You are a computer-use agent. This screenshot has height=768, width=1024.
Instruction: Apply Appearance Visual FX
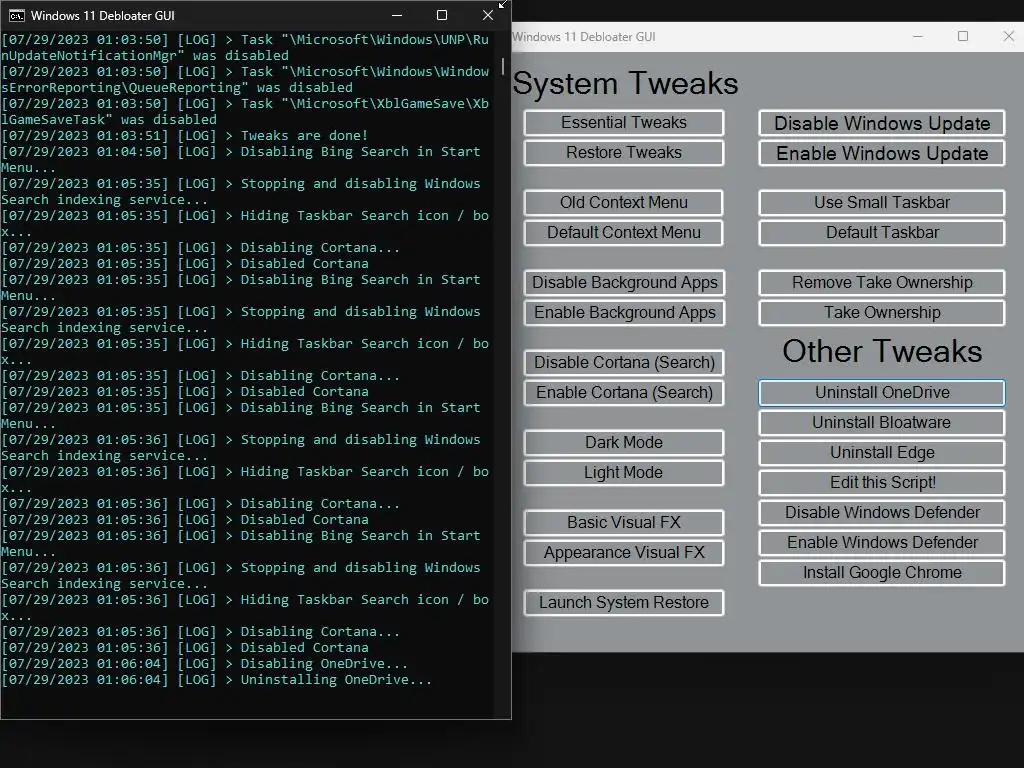624,552
